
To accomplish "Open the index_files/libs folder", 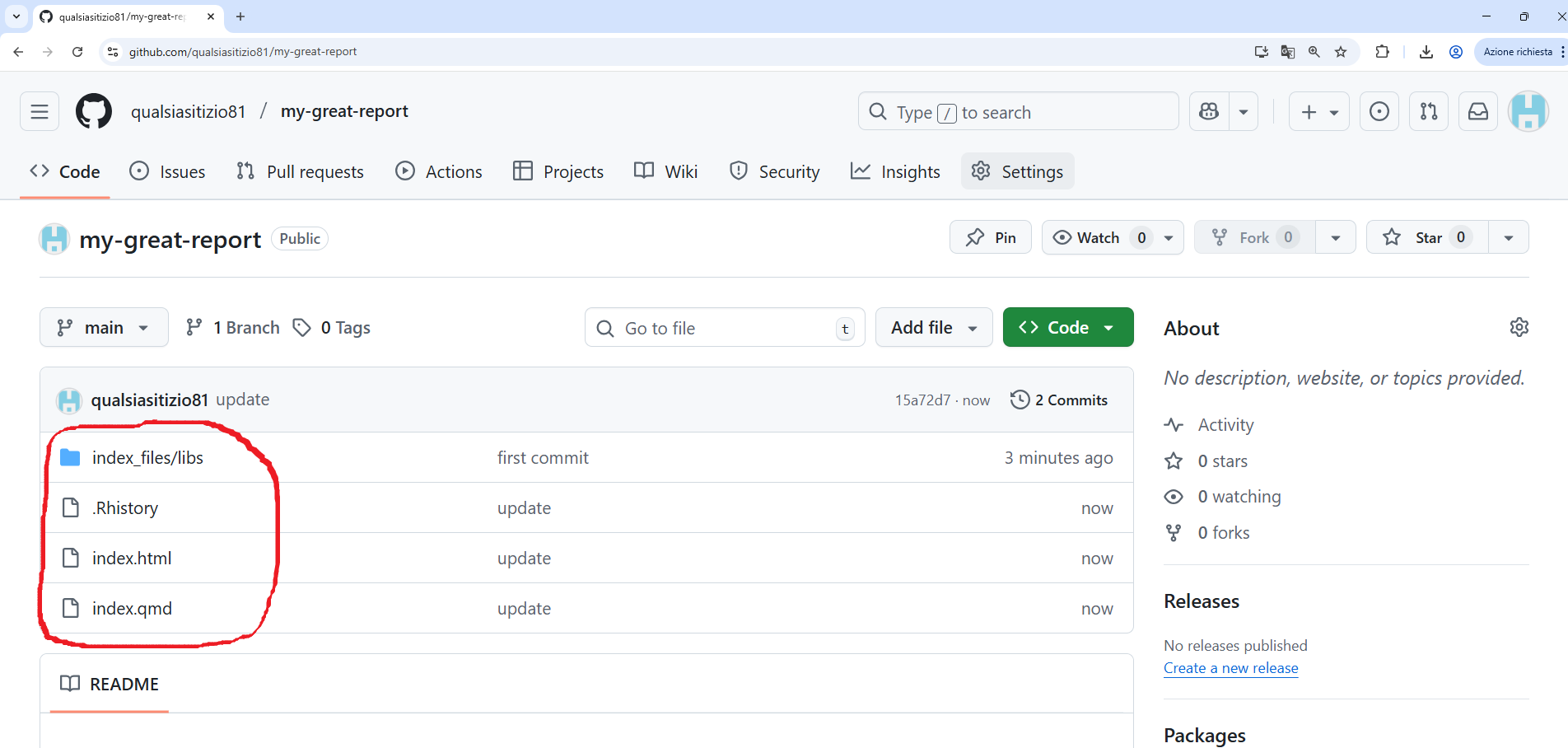I will point(147,457).
